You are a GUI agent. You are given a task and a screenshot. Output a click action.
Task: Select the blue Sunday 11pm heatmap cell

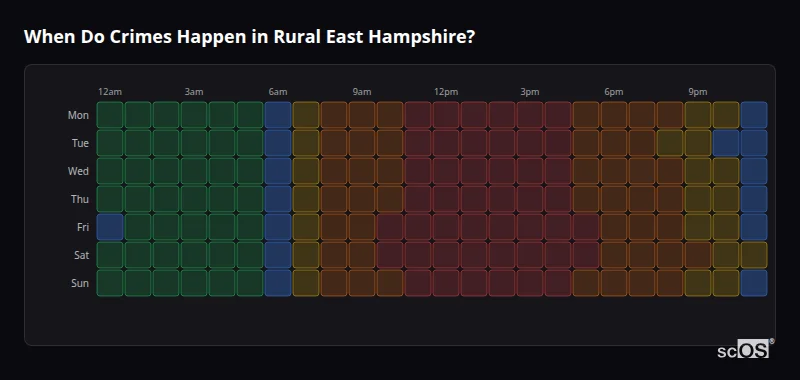pos(754,283)
